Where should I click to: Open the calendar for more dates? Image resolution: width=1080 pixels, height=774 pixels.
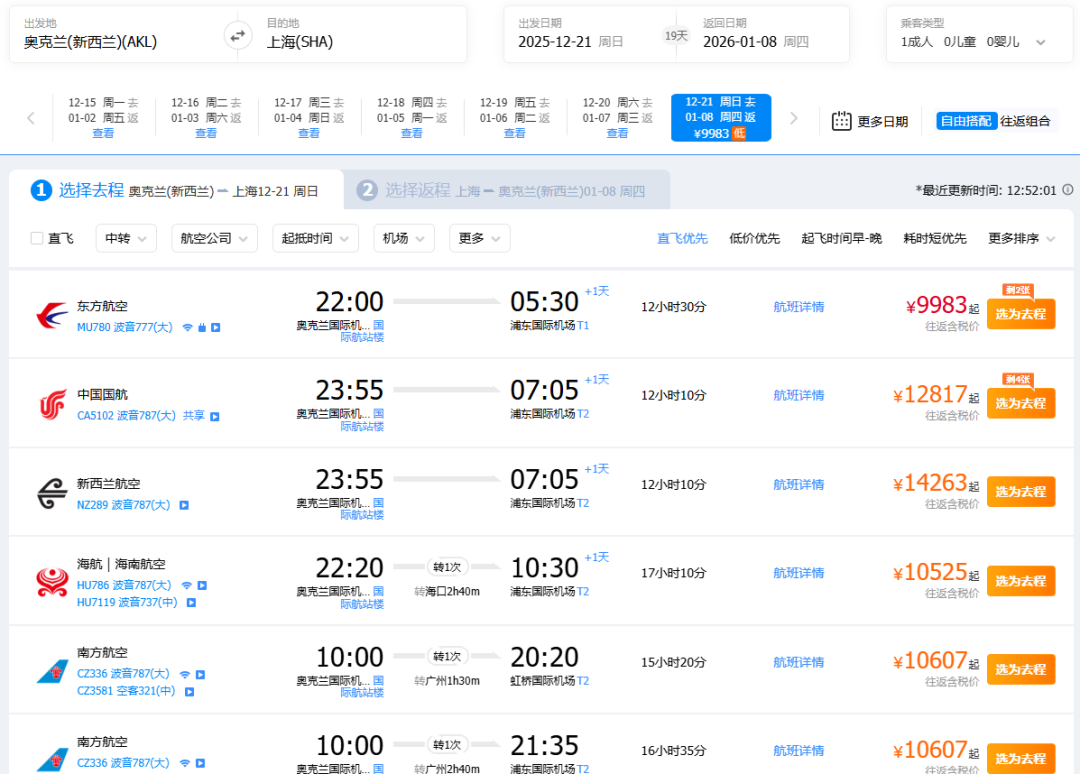click(869, 121)
